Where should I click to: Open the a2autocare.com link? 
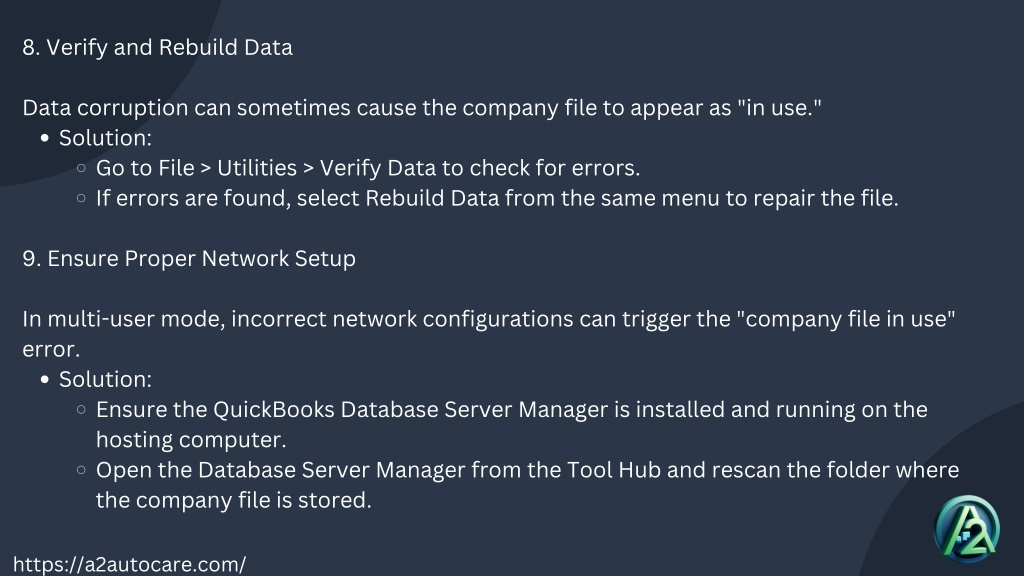tap(129, 564)
